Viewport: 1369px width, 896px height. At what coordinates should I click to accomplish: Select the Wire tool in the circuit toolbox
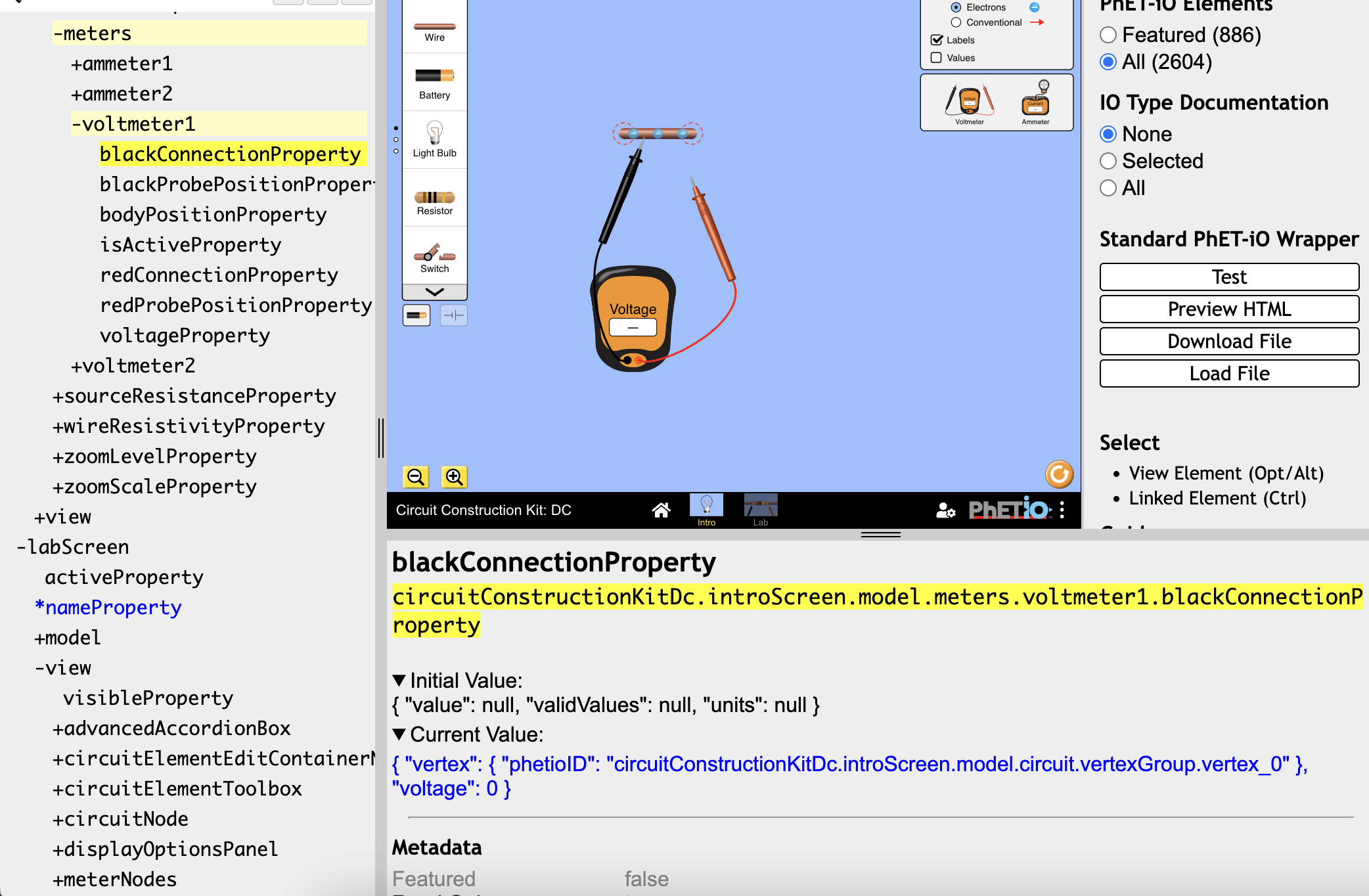pyautogui.click(x=434, y=25)
